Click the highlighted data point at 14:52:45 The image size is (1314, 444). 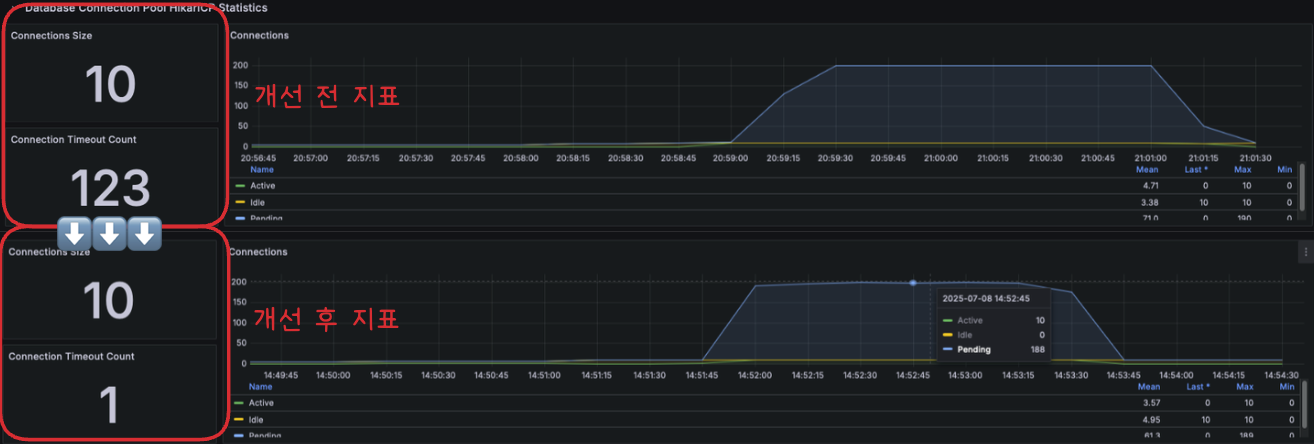(x=912, y=283)
